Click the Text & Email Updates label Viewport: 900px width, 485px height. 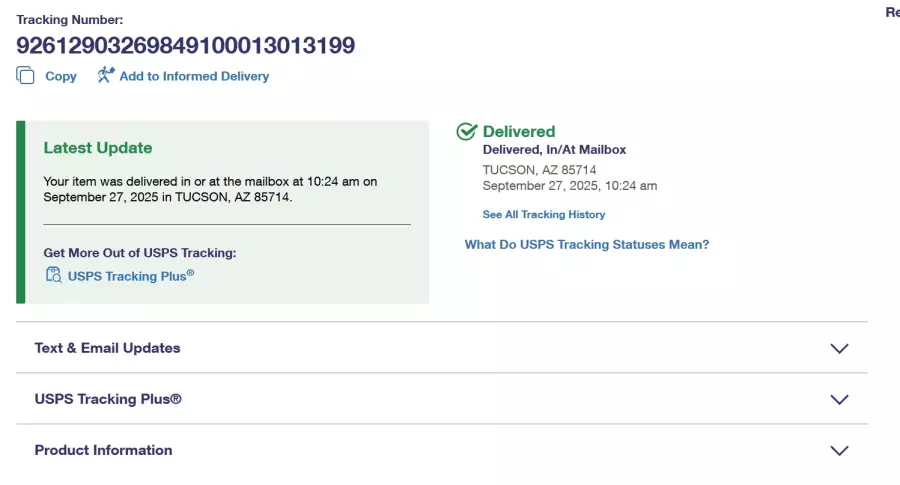[x=107, y=348]
